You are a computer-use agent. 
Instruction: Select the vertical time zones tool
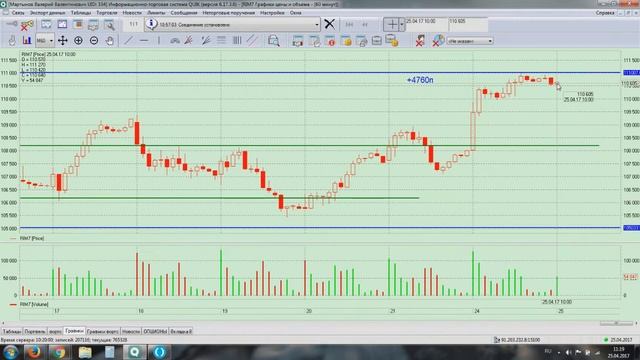(x=237, y=40)
